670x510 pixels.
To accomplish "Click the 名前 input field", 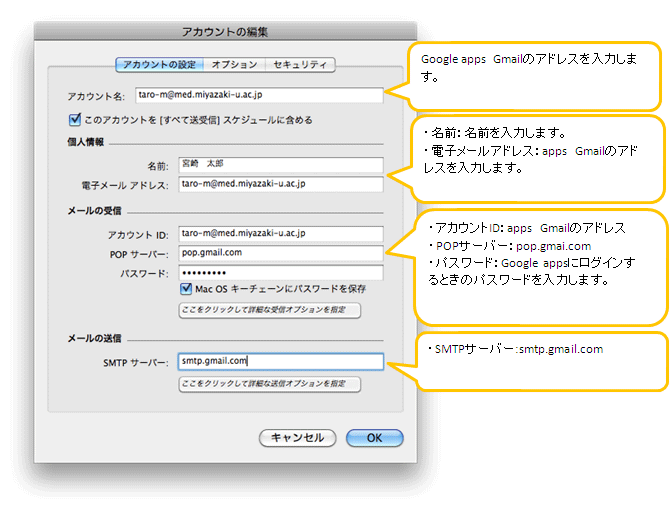I will [280, 164].
